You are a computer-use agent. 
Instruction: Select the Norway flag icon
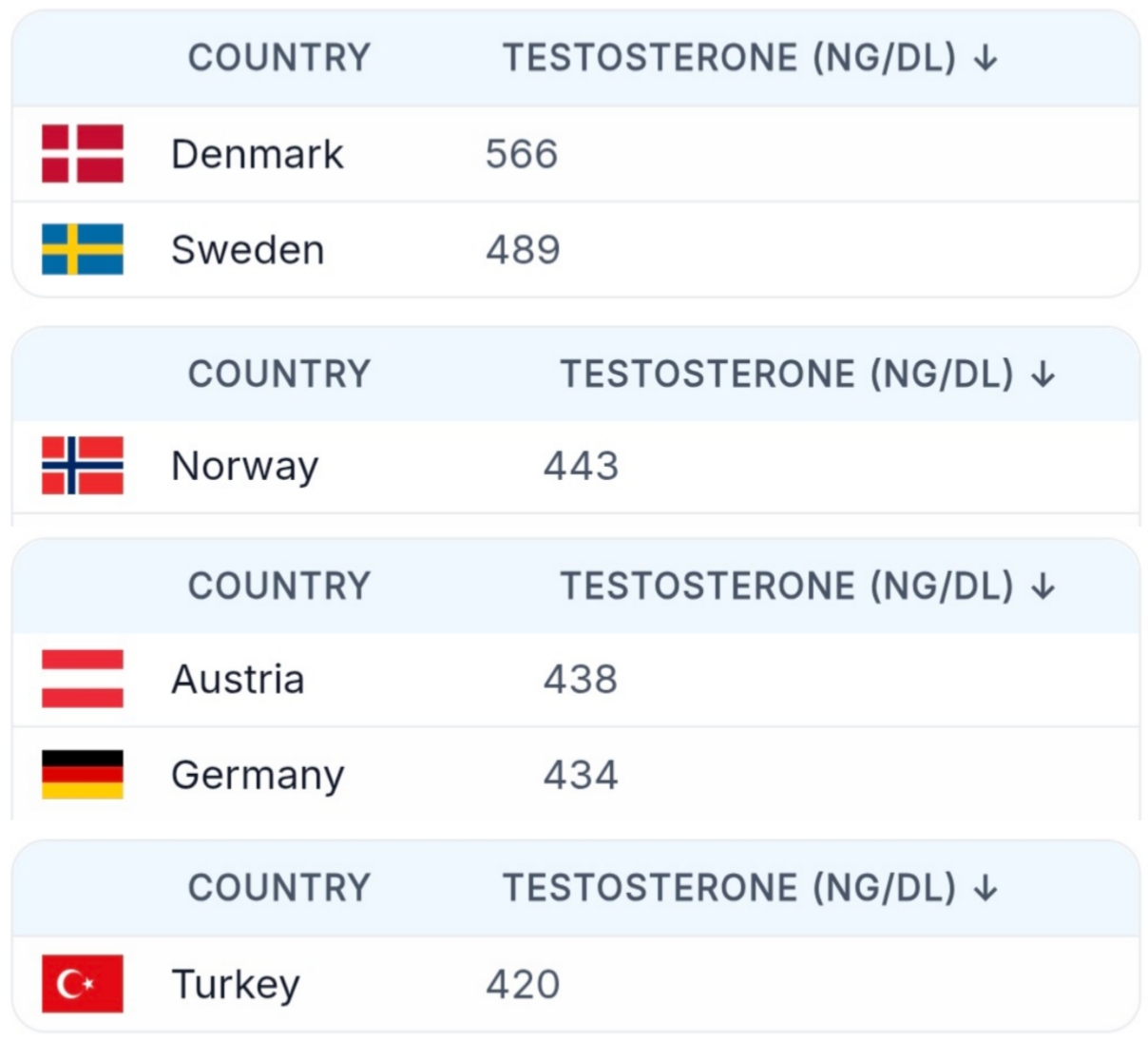[83, 466]
